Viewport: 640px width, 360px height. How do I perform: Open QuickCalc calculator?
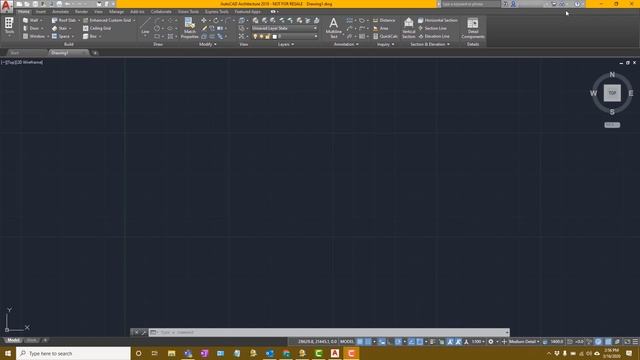[x=385, y=36]
